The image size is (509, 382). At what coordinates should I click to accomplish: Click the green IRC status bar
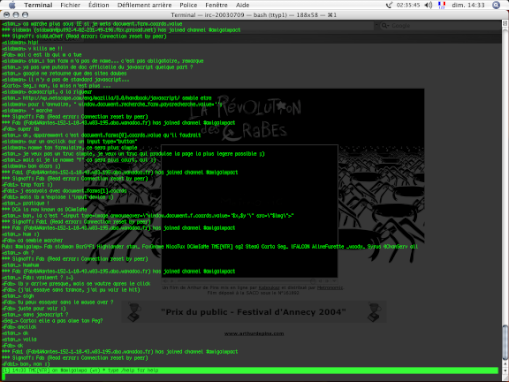click(x=250, y=370)
